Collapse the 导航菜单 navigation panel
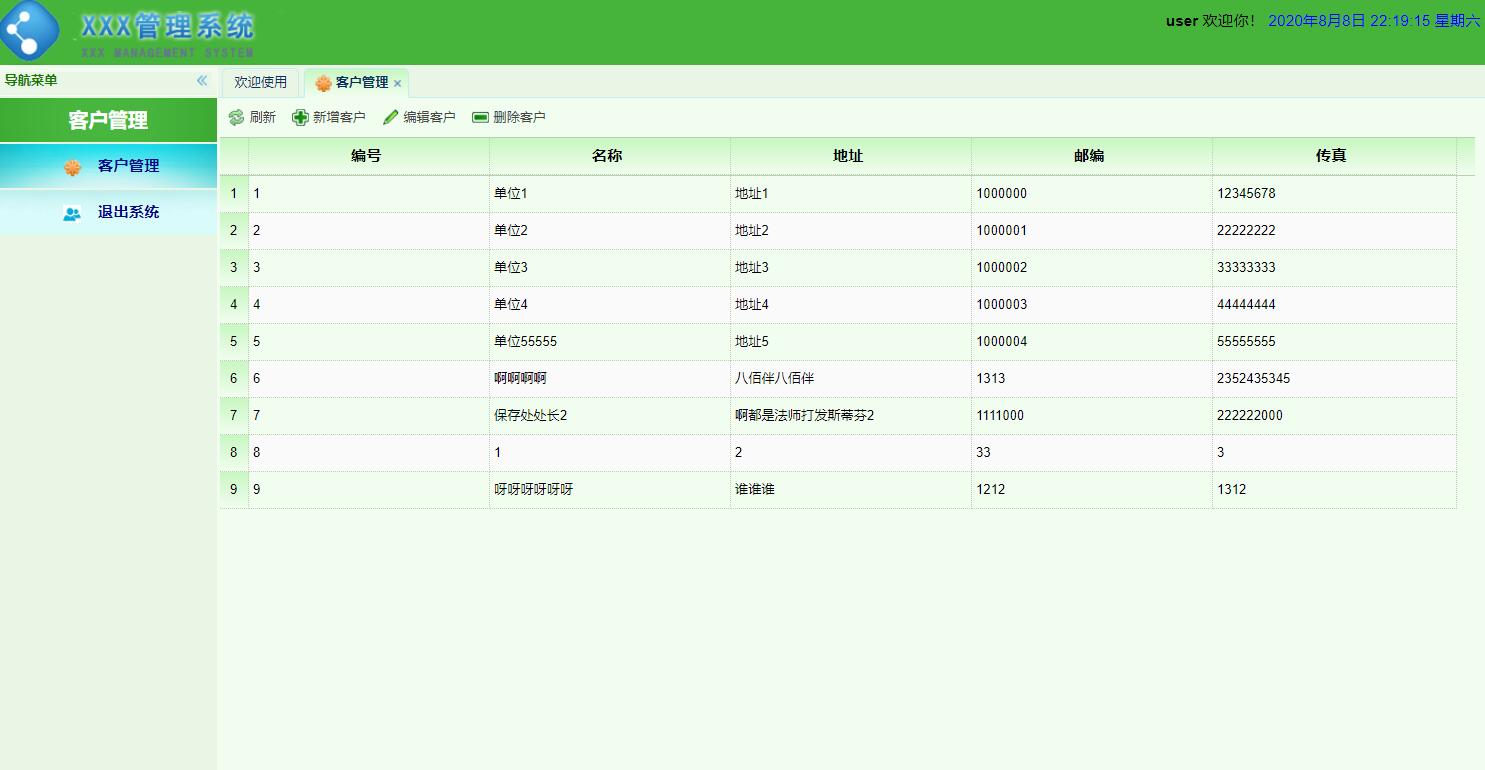 pos(201,80)
